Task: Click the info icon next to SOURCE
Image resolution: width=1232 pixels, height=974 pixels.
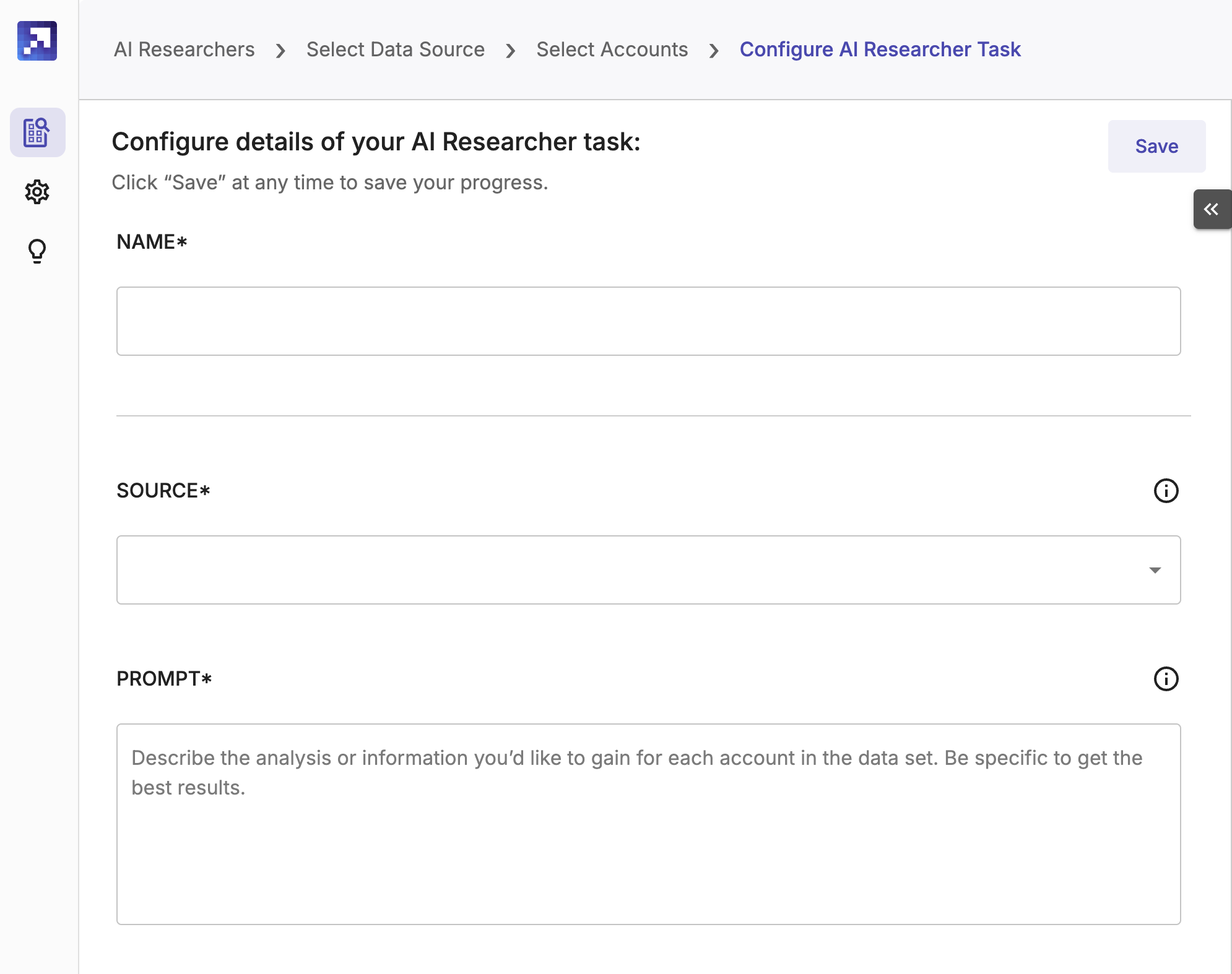Action: (1165, 490)
